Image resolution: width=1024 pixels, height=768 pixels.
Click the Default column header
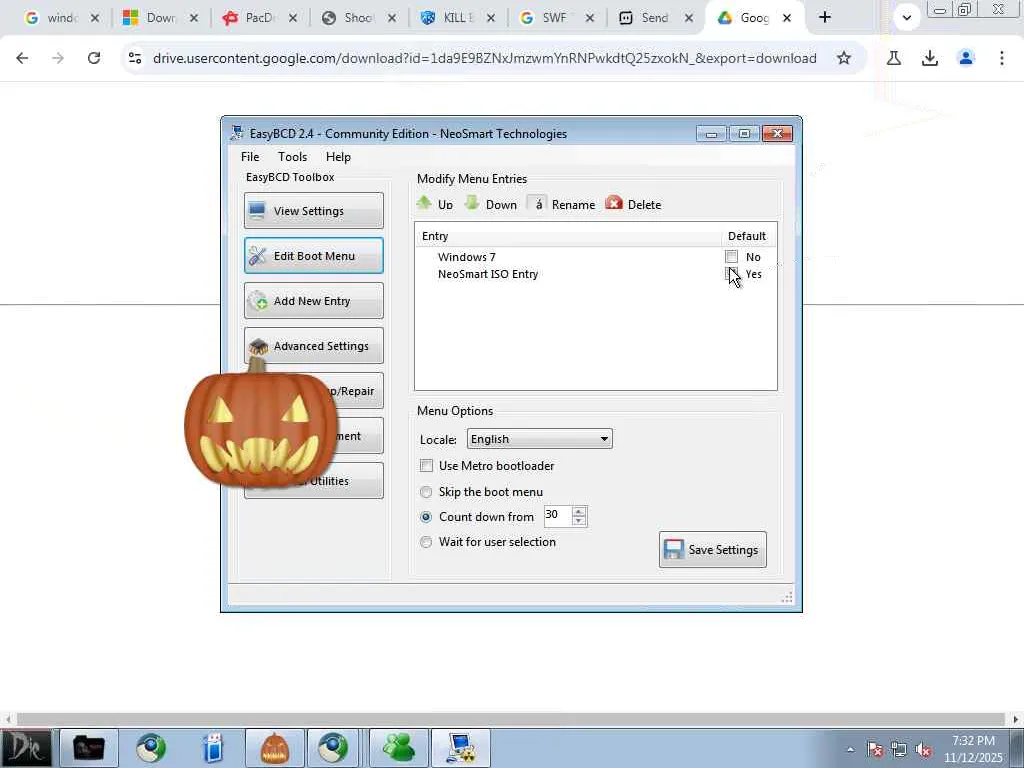(x=747, y=236)
